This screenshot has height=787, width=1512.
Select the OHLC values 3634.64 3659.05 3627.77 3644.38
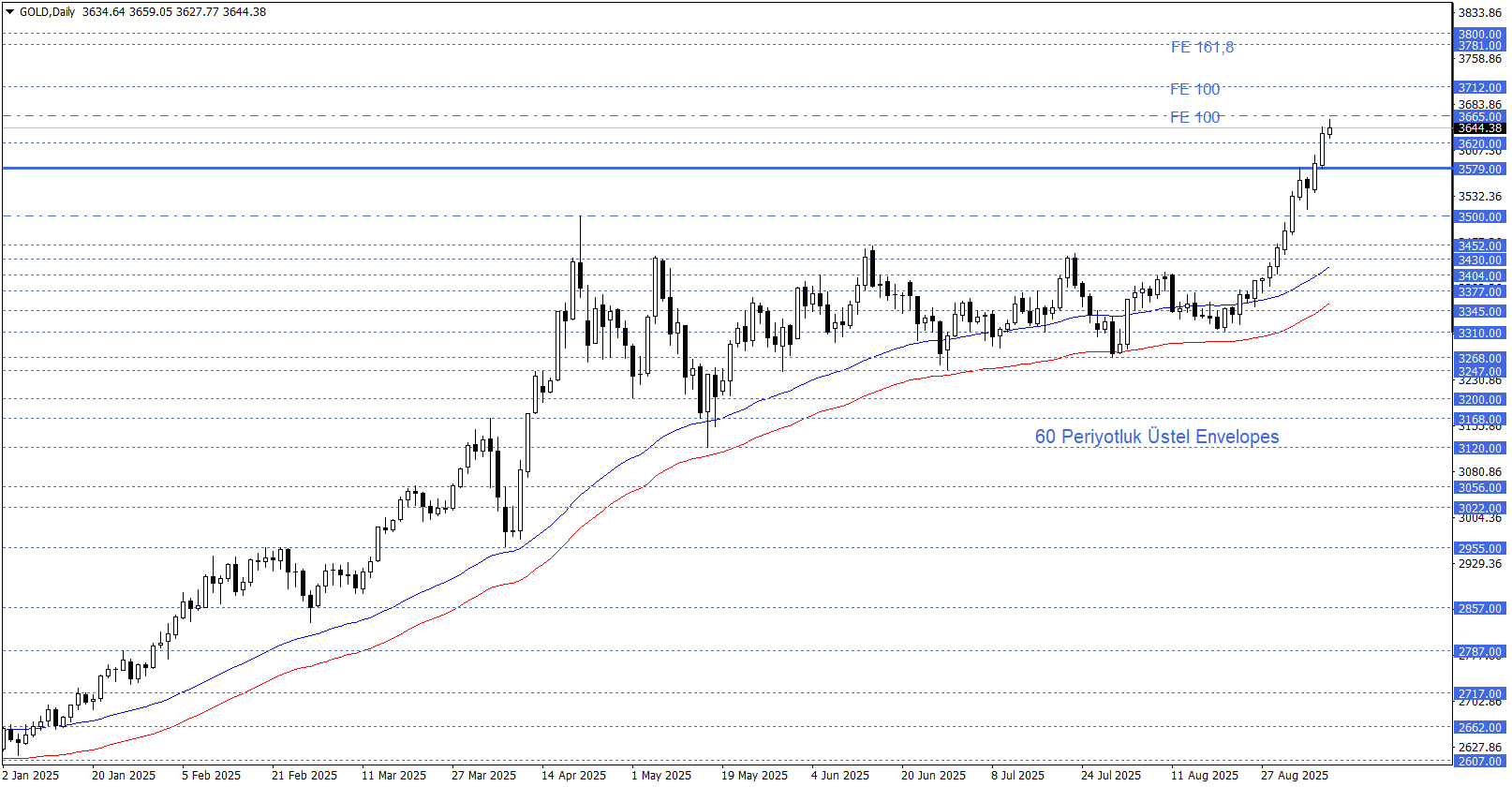[174, 12]
